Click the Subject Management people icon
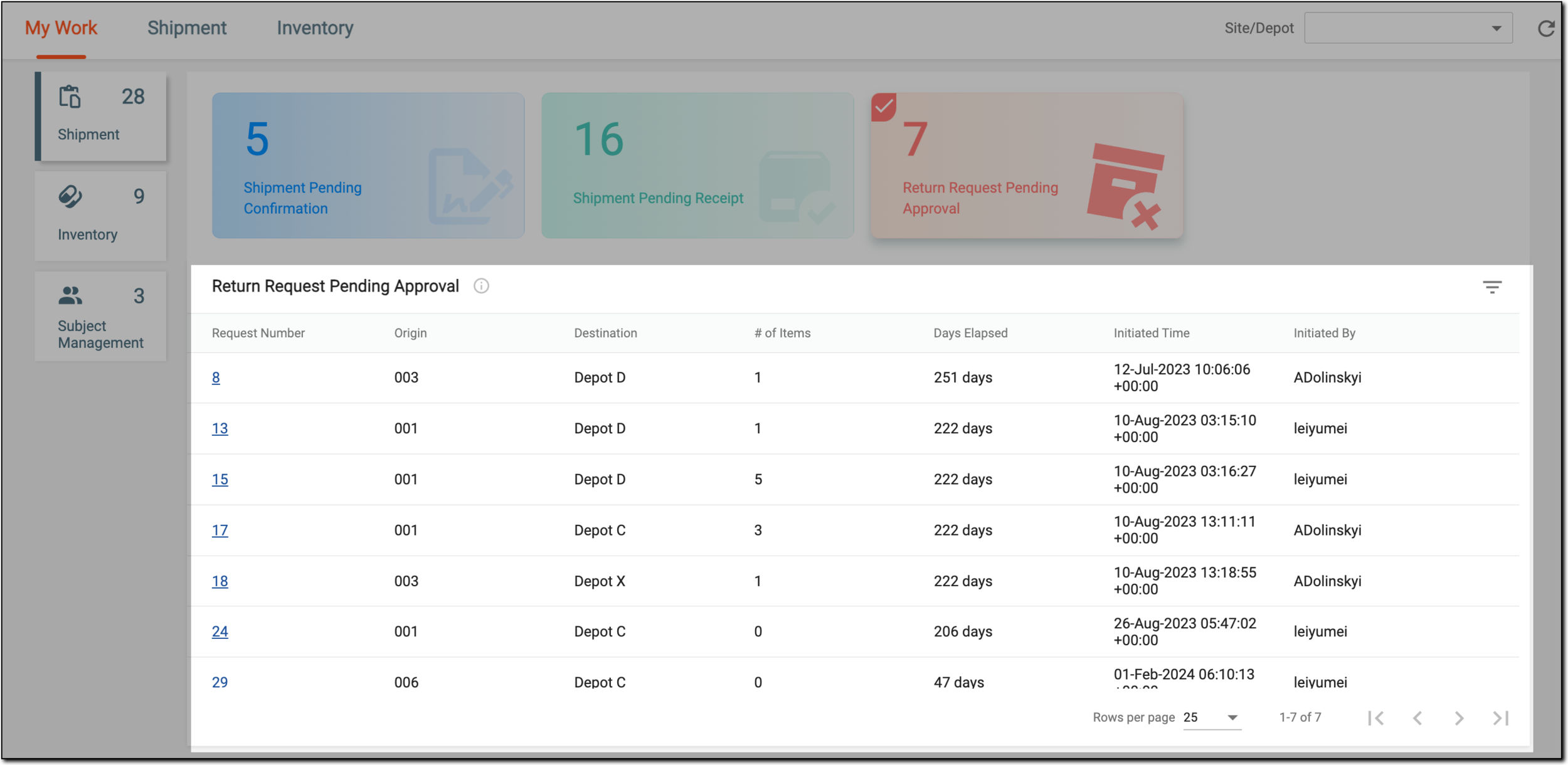Image resolution: width=1568 pixels, height=765 pixels. point(70,295)
